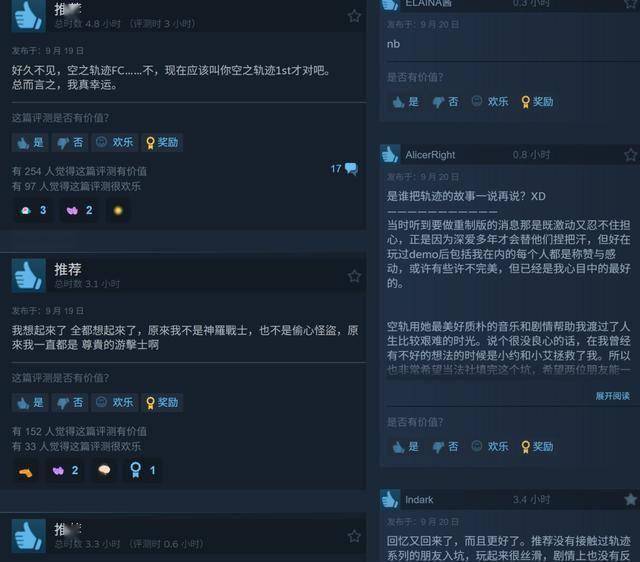Vote 是 on the 空之轨迹FC review
This screenshot has width=640, height=562.
[x=30, y=142]
